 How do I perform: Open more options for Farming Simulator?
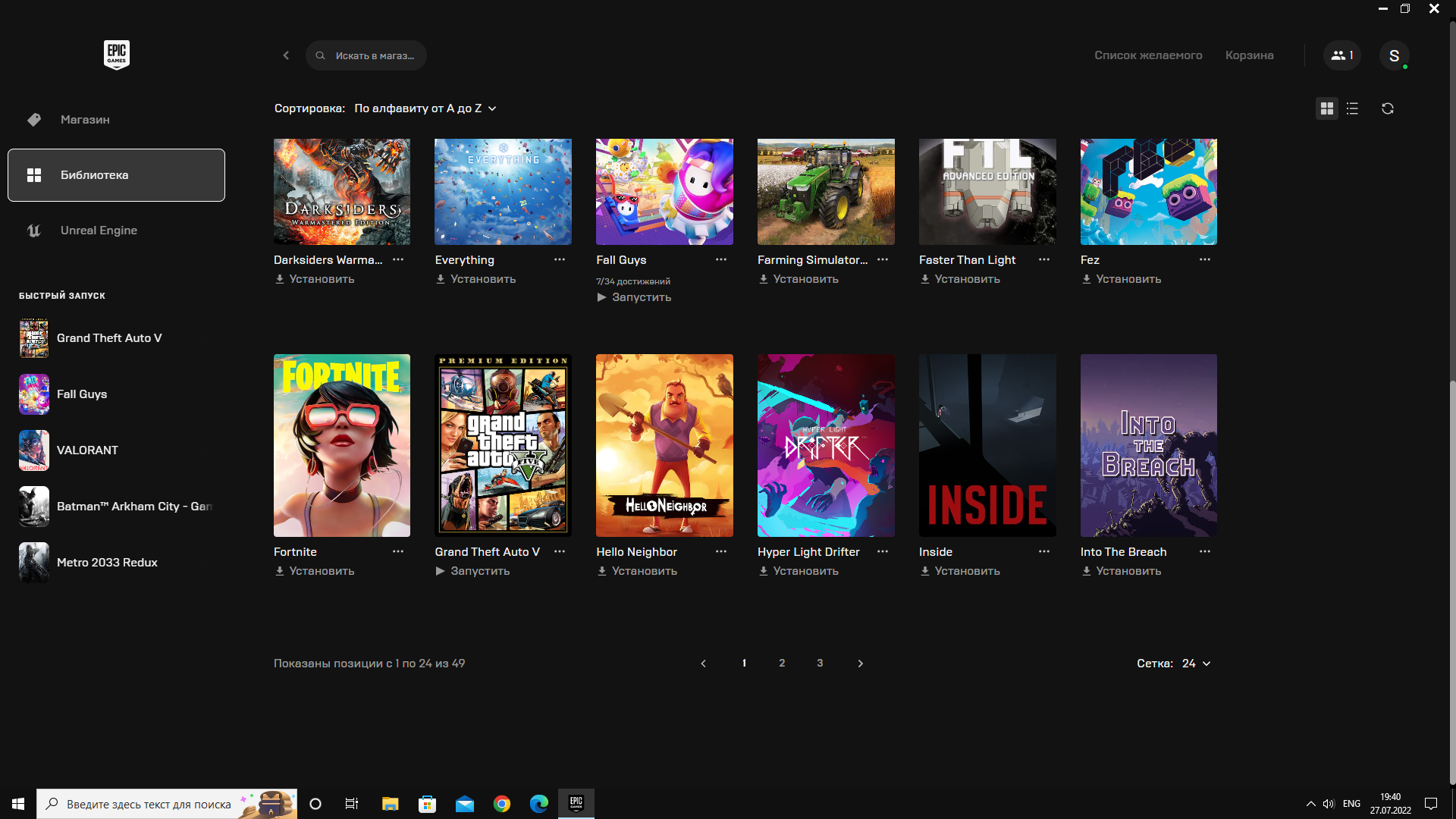pyautogui.click(x=883, y=259)
